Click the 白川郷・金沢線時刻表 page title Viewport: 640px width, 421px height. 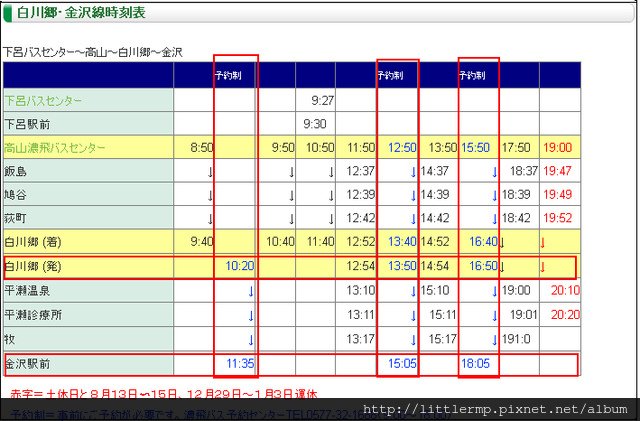81,13
